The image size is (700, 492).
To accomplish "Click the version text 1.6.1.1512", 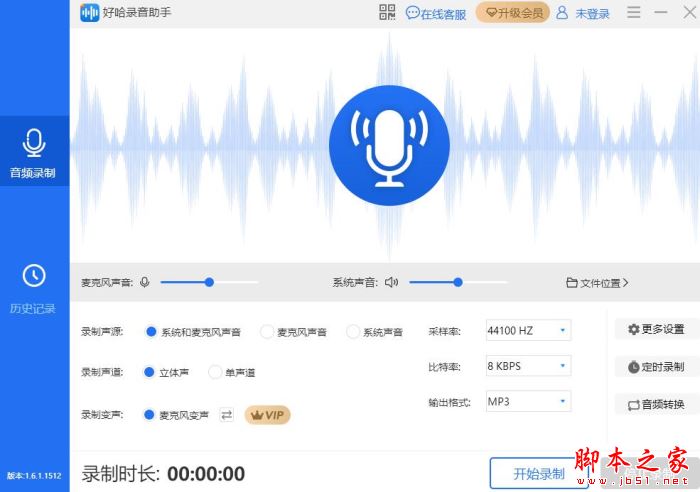I will (34, 475).
